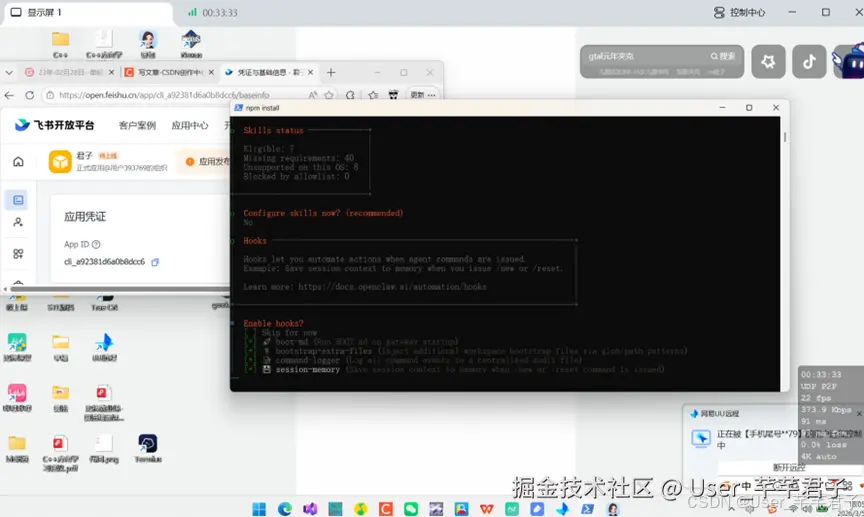Expand the browser tab list chevron

pos(9,72)
